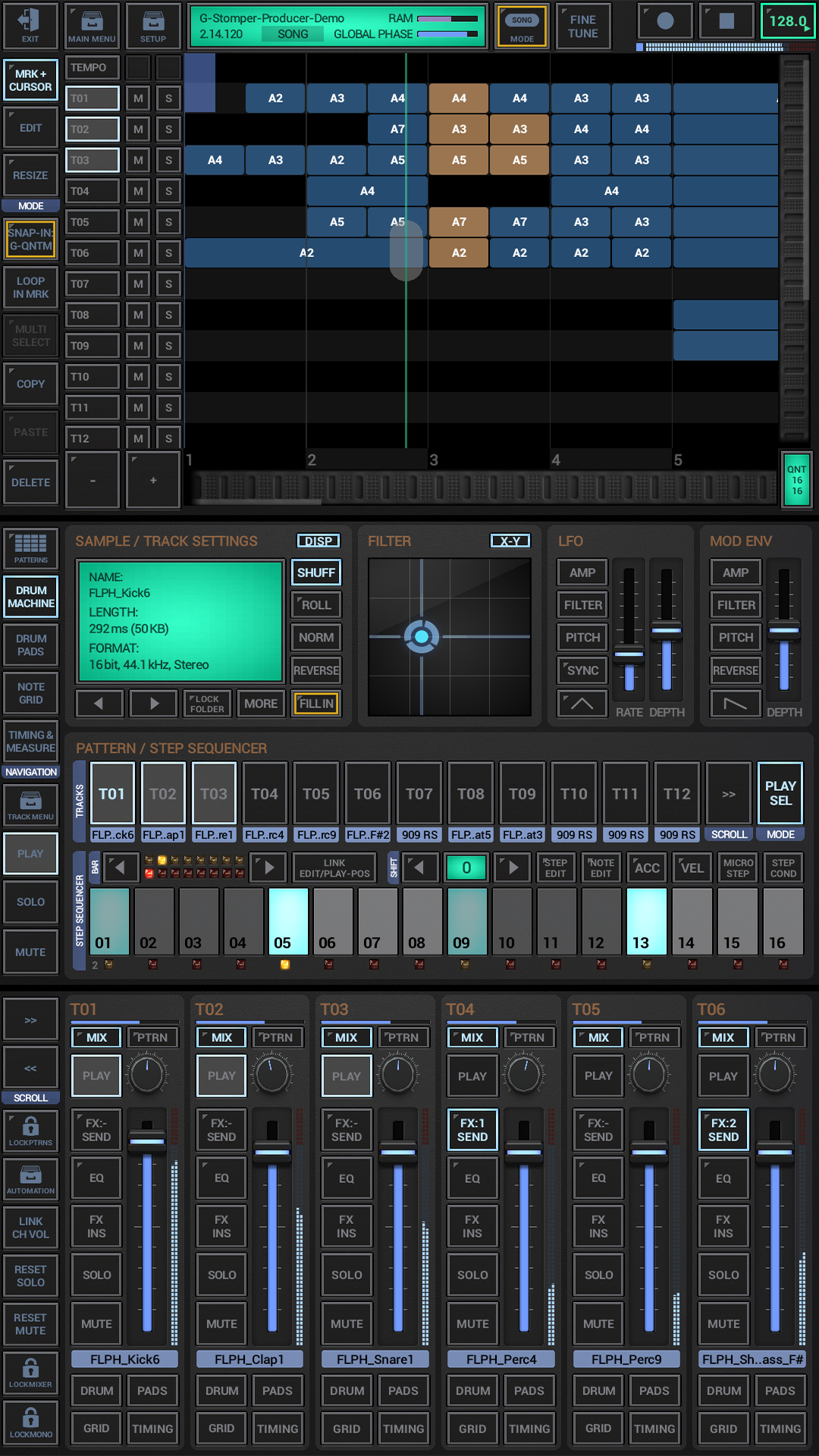Open the Setup icon

[x=152, y=25]
